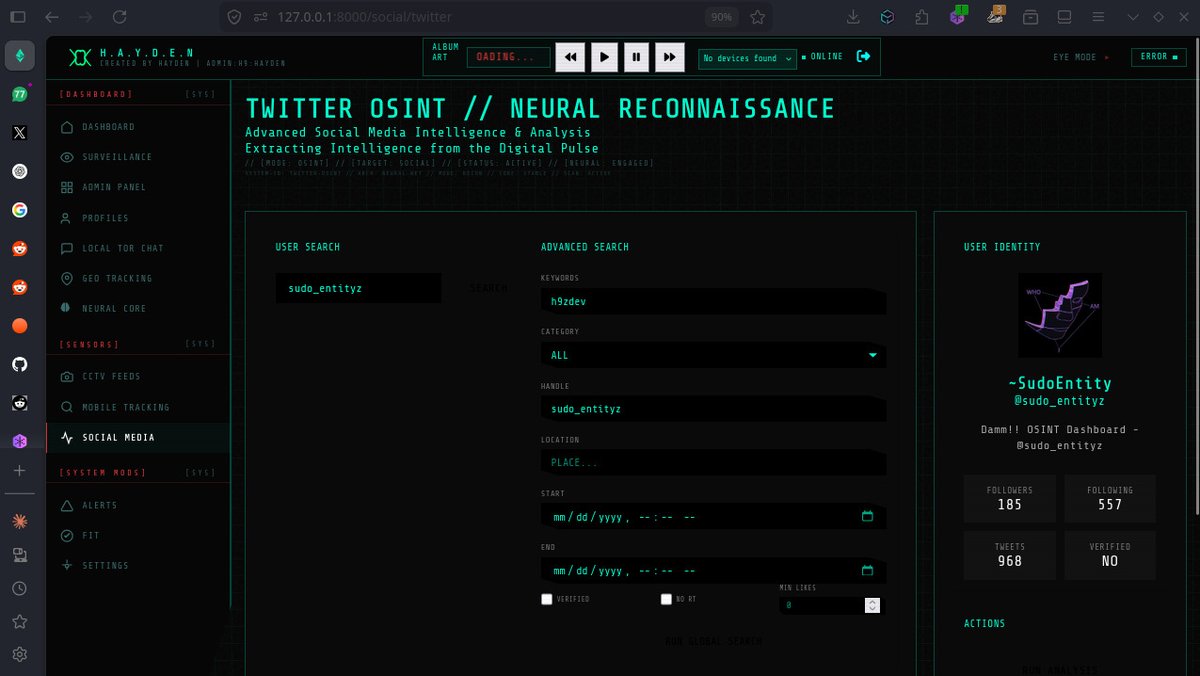This screenshot has width=1200, height=676.
Task: Click the Alerts triangle icon
Action: click(67, 505)
